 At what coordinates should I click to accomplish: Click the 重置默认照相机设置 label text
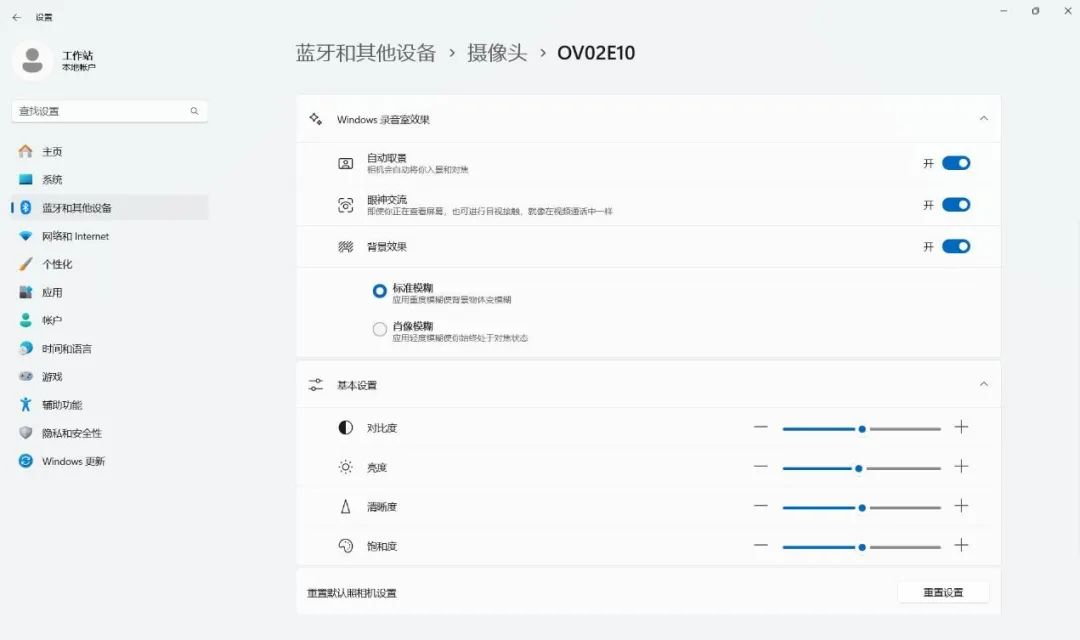[x=351, y=592]
